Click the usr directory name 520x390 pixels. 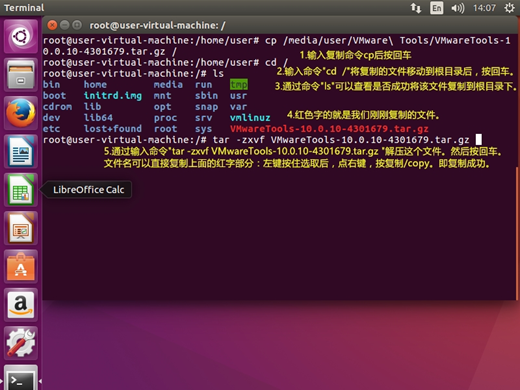point(238,96)
